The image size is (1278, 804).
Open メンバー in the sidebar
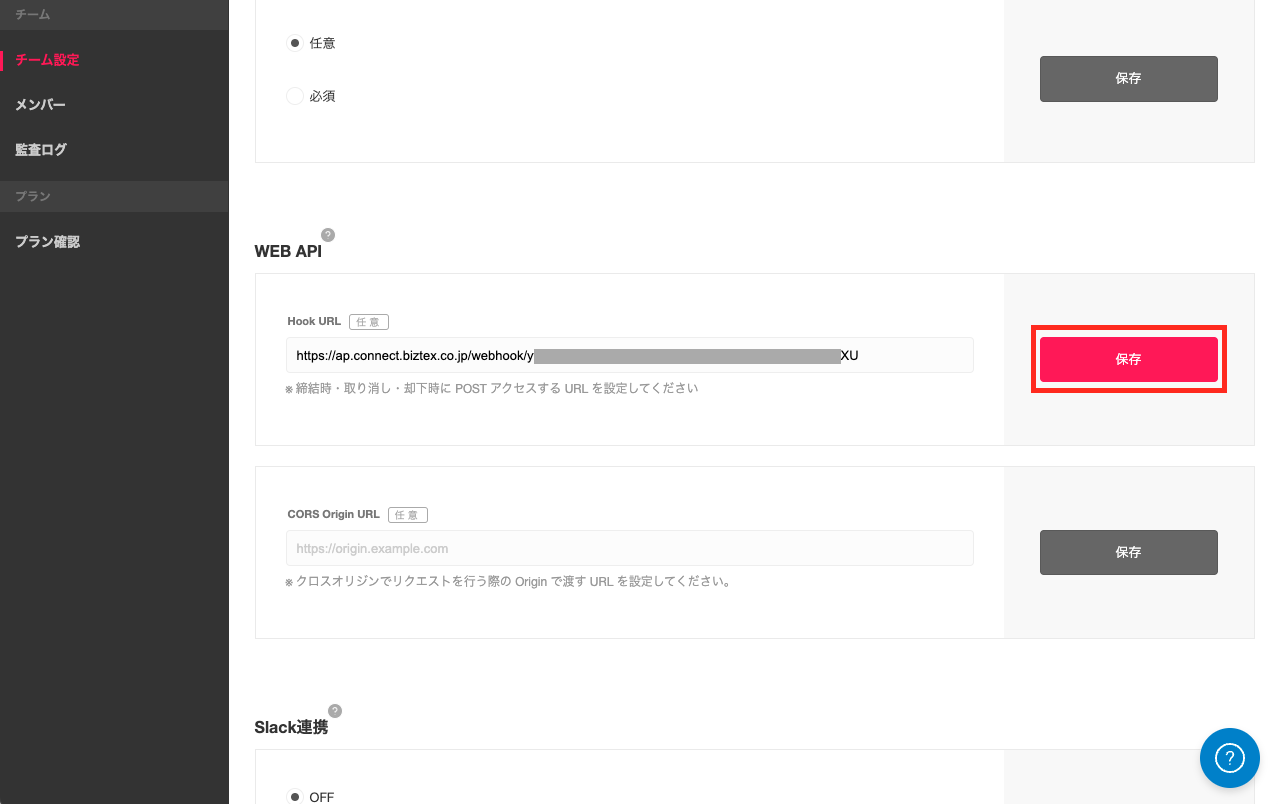click(x=41, y=105)
